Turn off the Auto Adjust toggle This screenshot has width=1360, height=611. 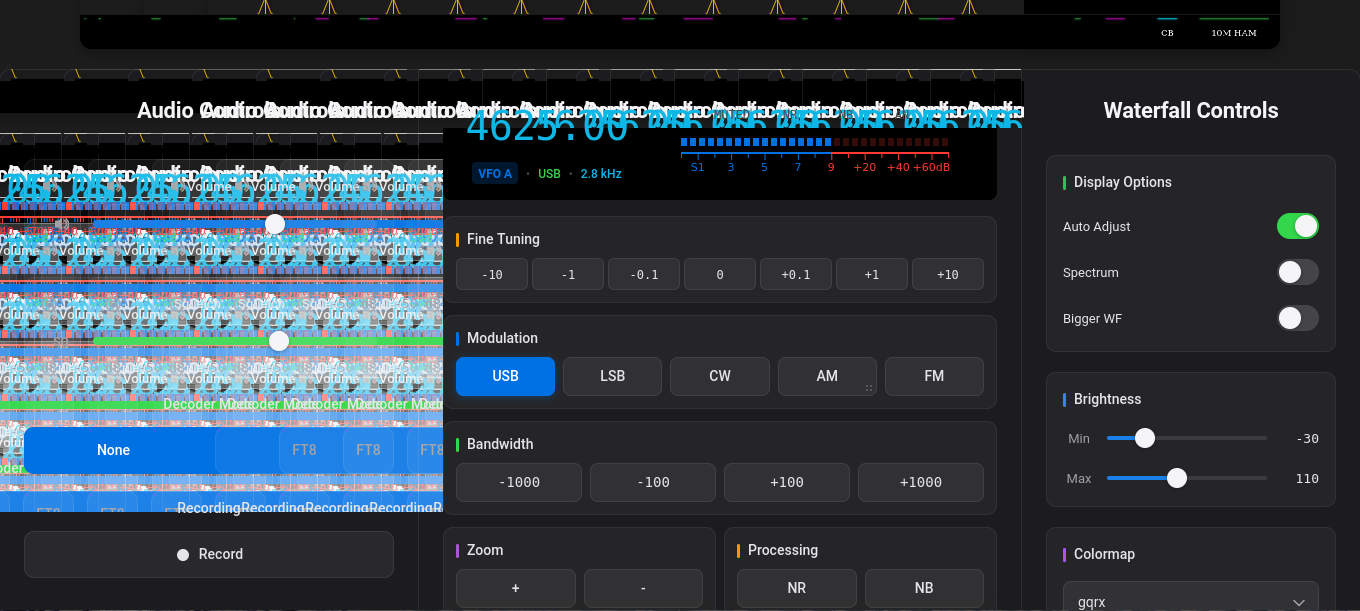point(1297,226)
